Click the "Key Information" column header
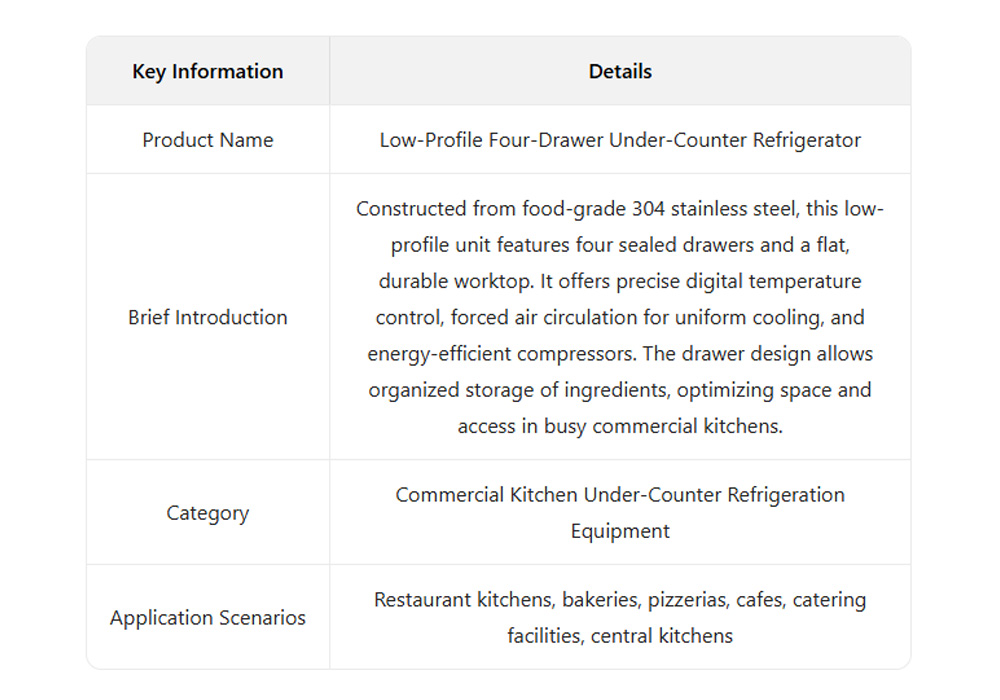The height and width of the screenshot is (700, 1000). [x=207, y=72]
